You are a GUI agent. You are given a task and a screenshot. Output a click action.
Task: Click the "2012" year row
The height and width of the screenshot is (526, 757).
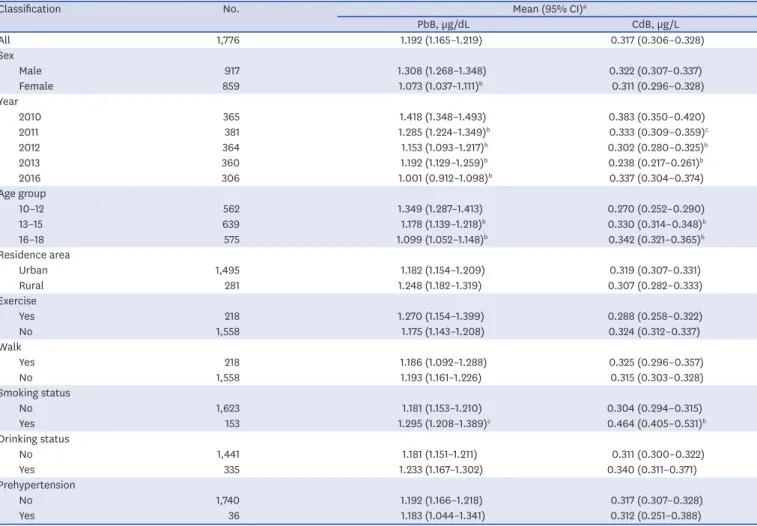(29, 148)
